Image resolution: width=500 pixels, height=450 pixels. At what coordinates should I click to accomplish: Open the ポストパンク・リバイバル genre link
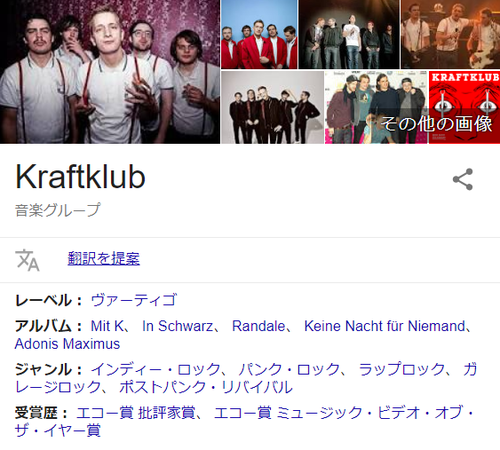[x=206, y=387]
